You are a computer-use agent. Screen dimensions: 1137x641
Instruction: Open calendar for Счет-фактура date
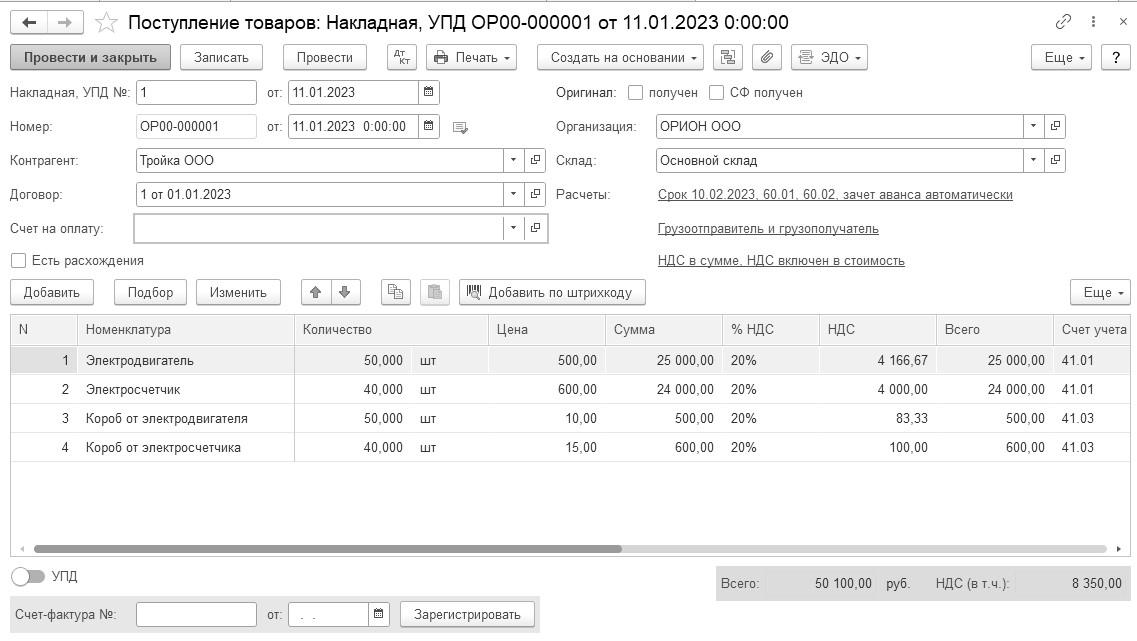379,614
